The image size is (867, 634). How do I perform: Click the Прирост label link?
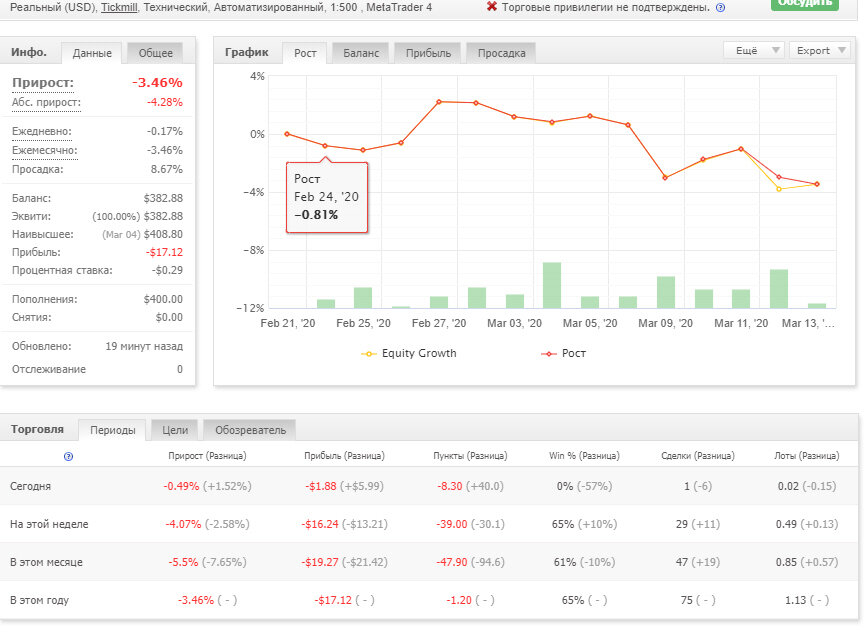click(x=43, y=82)
